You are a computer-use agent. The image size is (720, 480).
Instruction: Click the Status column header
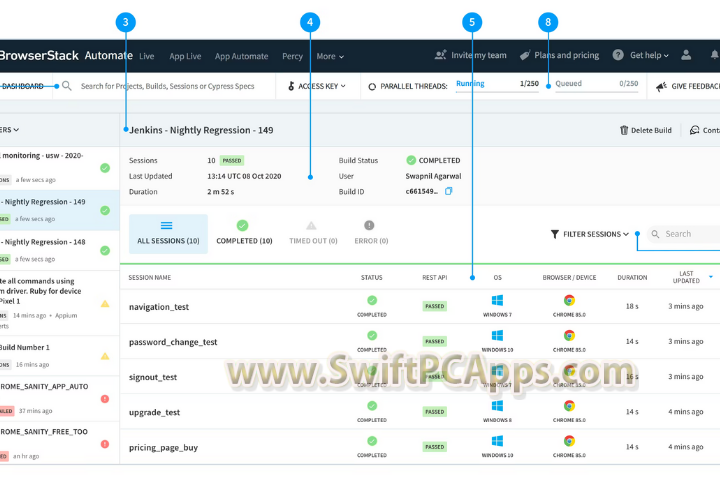tap(371, 277)
